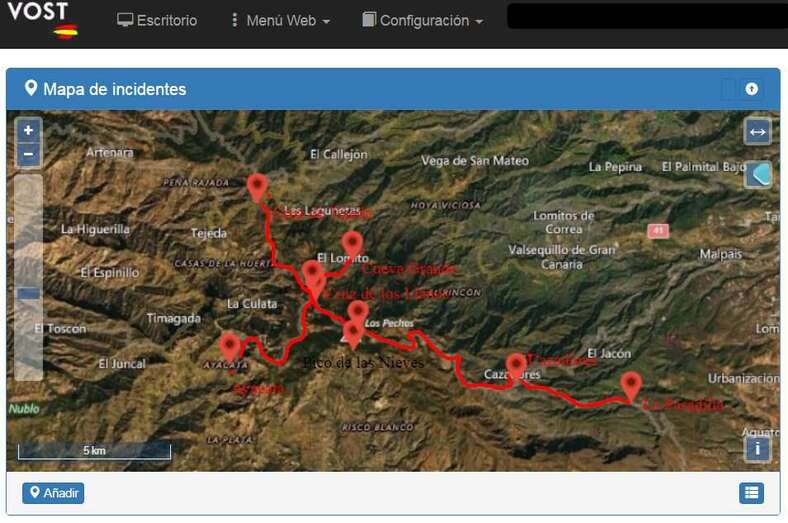Expand the Configuración dropdown menu

pyautogui.click(x=423, y=21)
